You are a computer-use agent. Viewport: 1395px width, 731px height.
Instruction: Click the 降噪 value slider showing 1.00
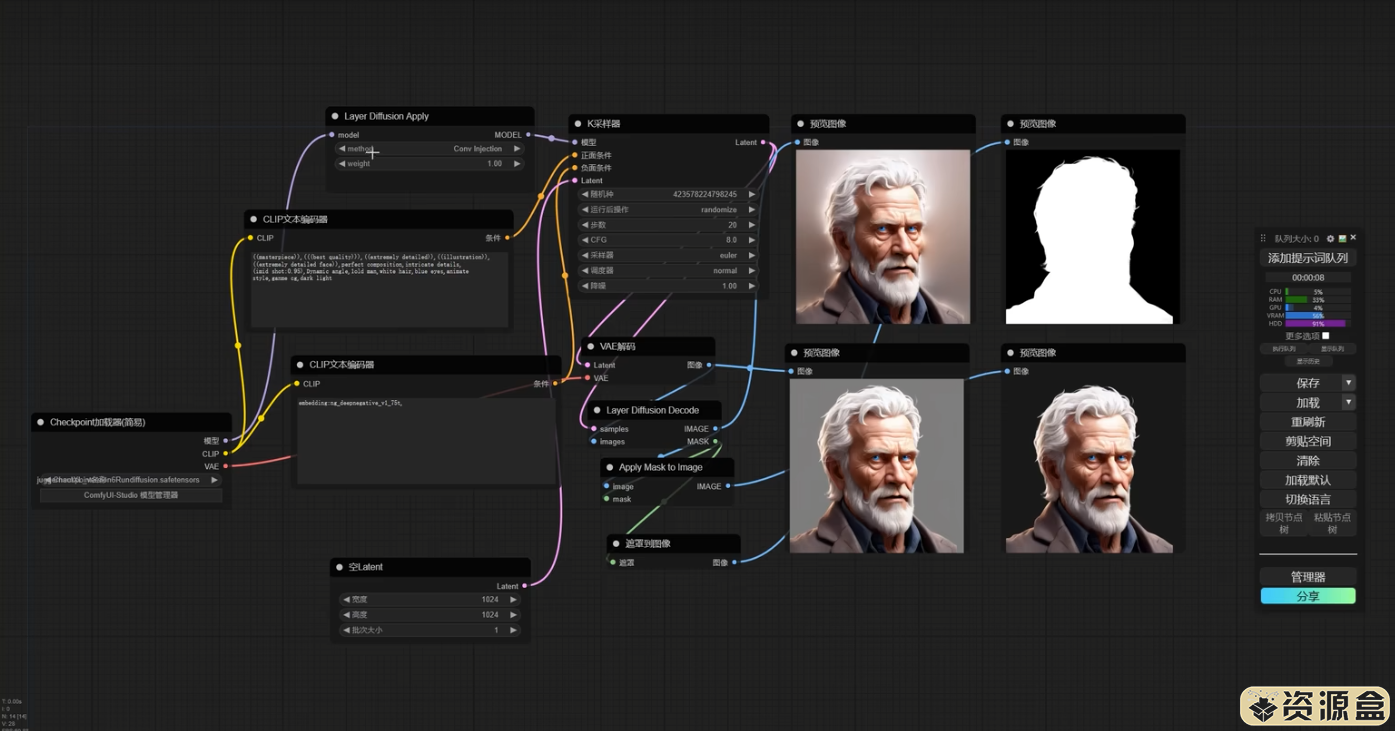click(668, 286)
